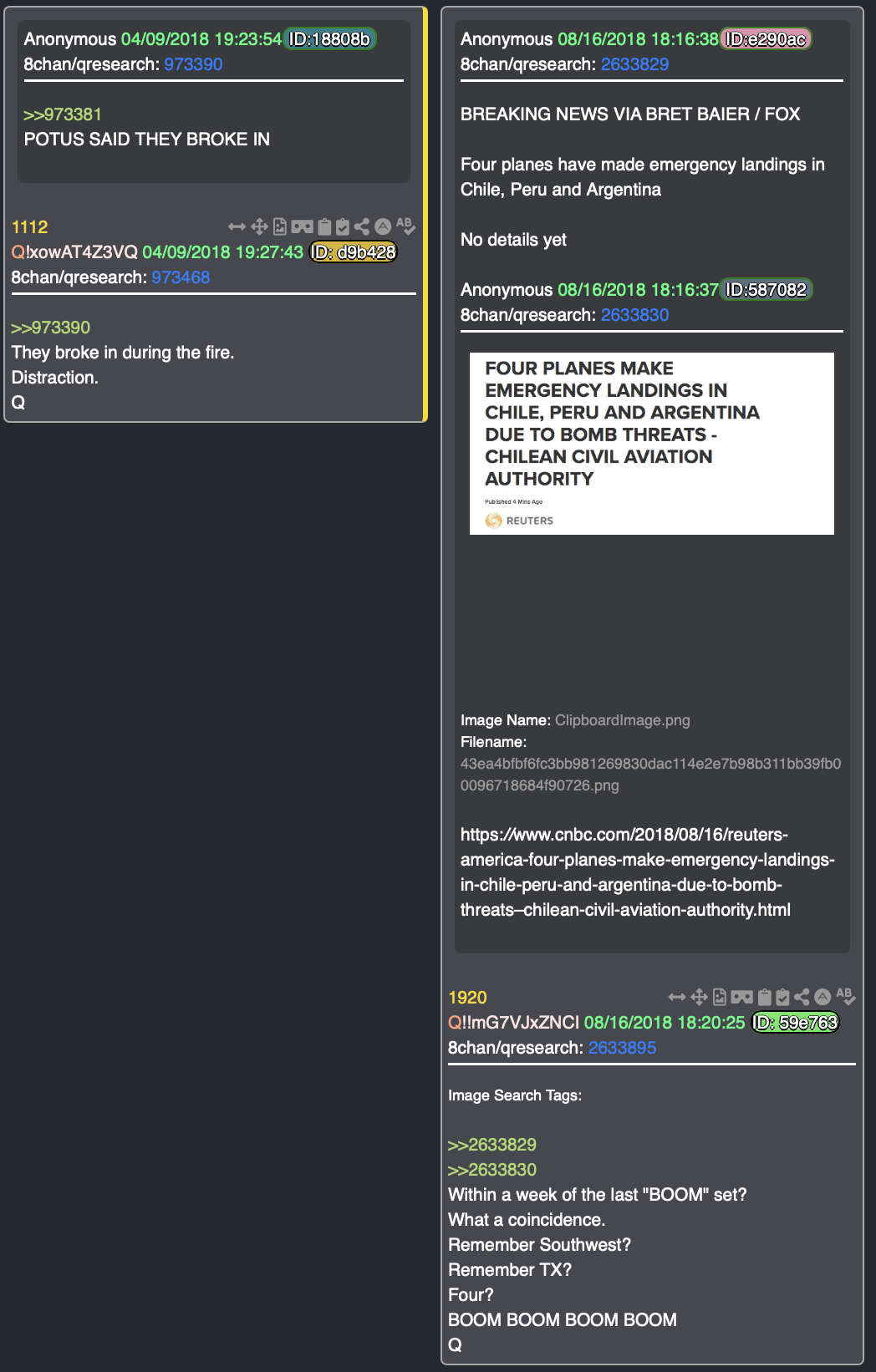Click the horizontal arrows icon on post 1112
Screen dimensions: 876x1372
pos(237,226)
